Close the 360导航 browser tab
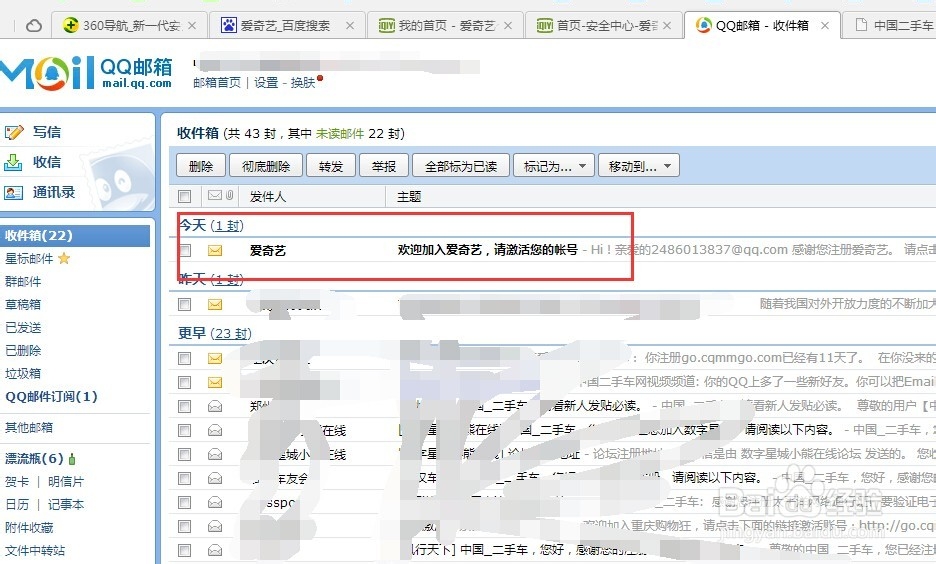This screenshot has height=564, width=936. click(192, 26)
